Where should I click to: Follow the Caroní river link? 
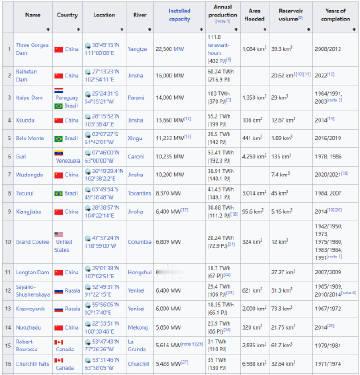pos(136,156)
